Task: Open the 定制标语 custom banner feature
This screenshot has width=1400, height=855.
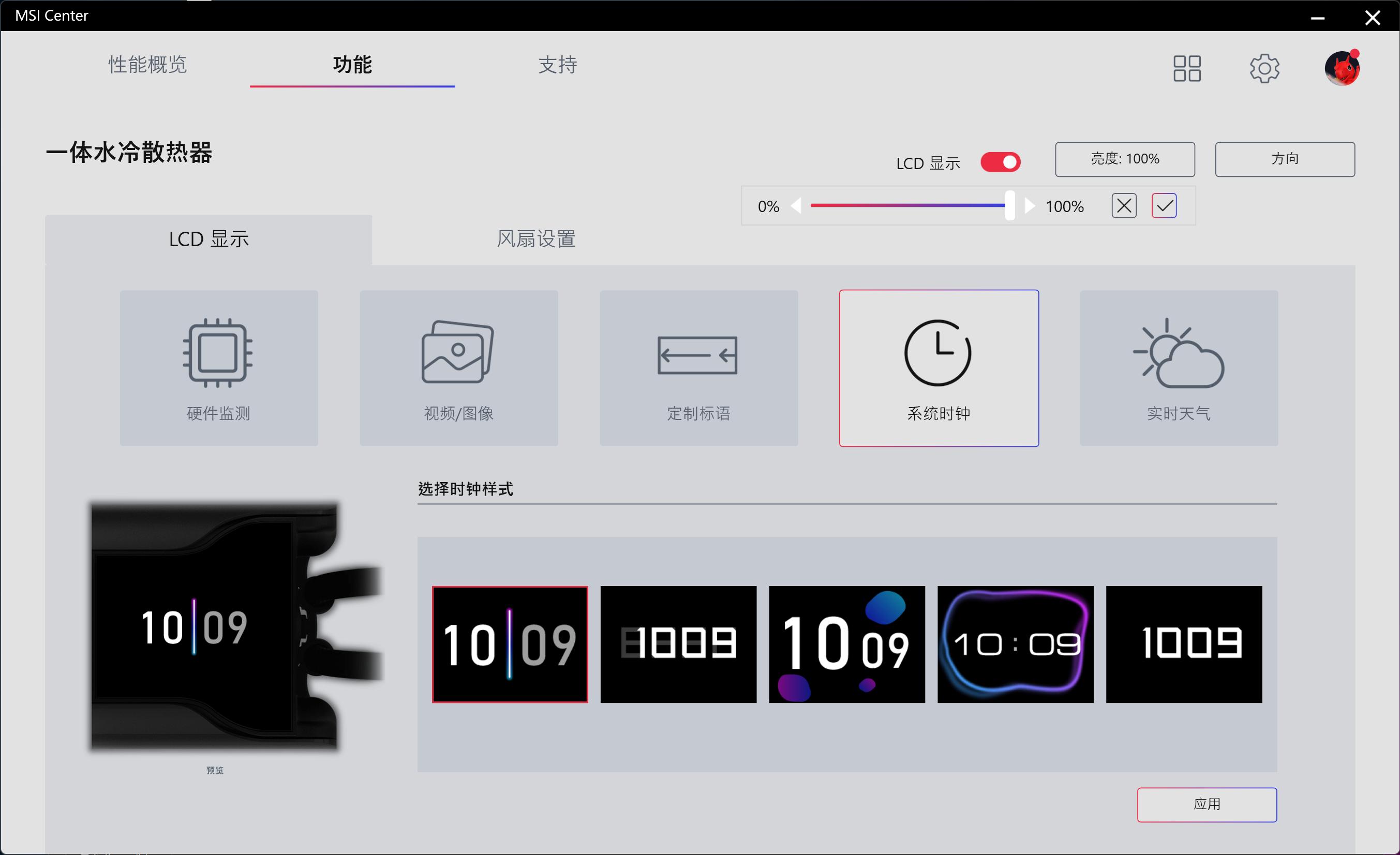Action: [698, 368]
